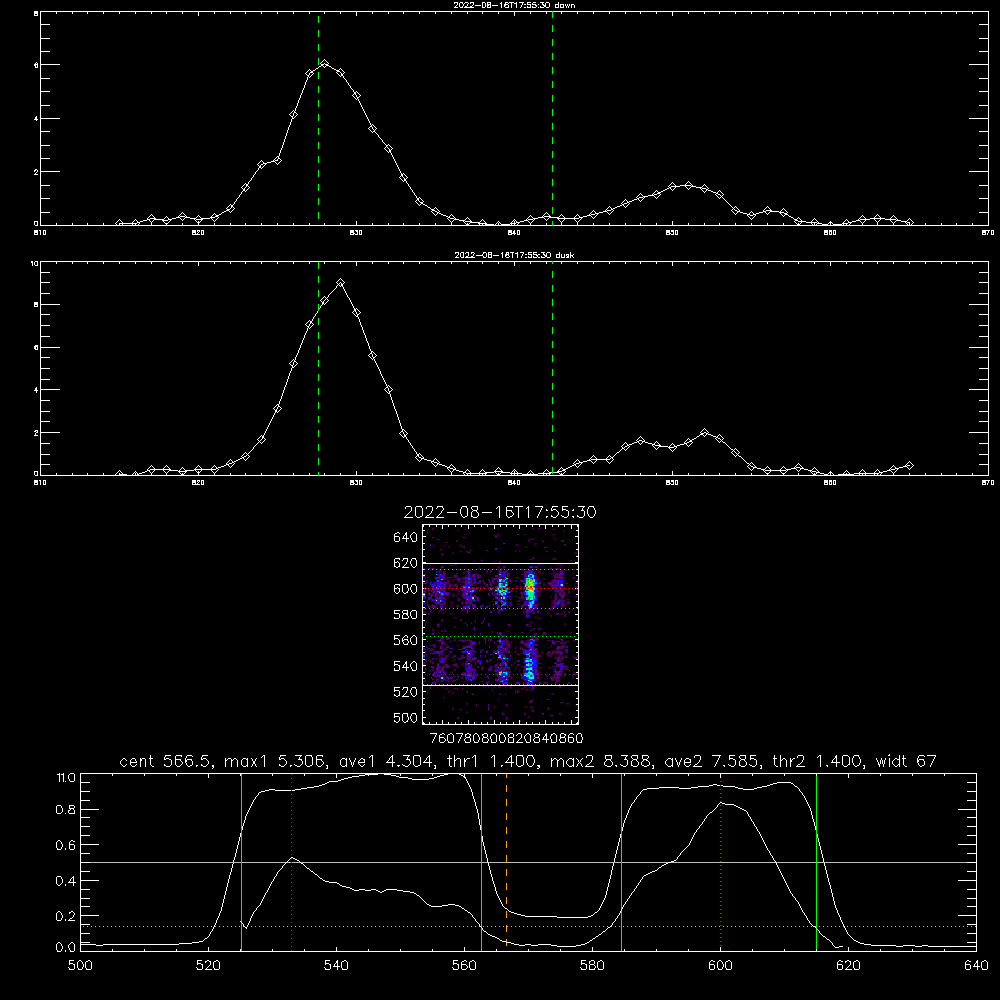This screenshot has width=1000, height=1000.
Task: Click bottom plot x-axis label 520
Action: pyautogui.click(x=209, y=966)
